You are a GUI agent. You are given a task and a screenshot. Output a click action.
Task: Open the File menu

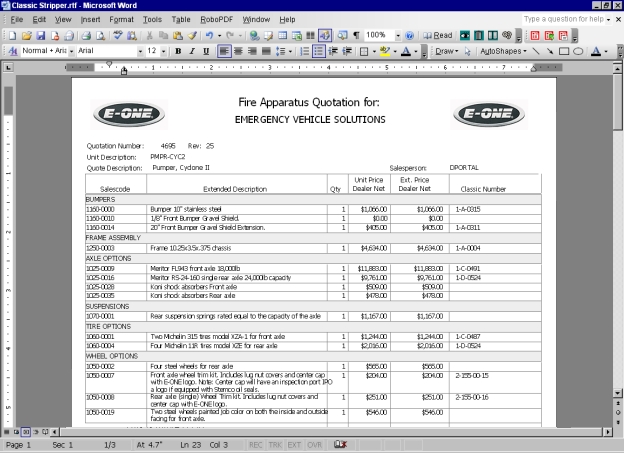coord(16,20)
